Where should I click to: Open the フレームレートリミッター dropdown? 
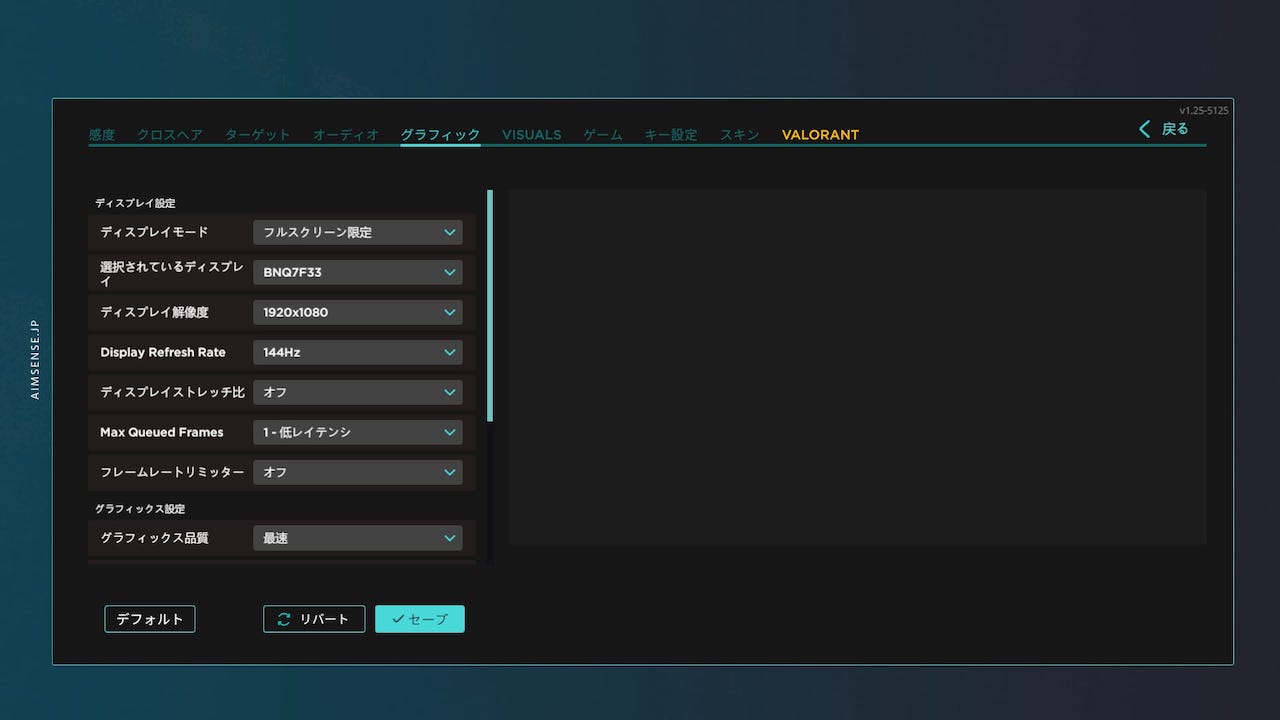pyautogui.click(x=357, y=472)
